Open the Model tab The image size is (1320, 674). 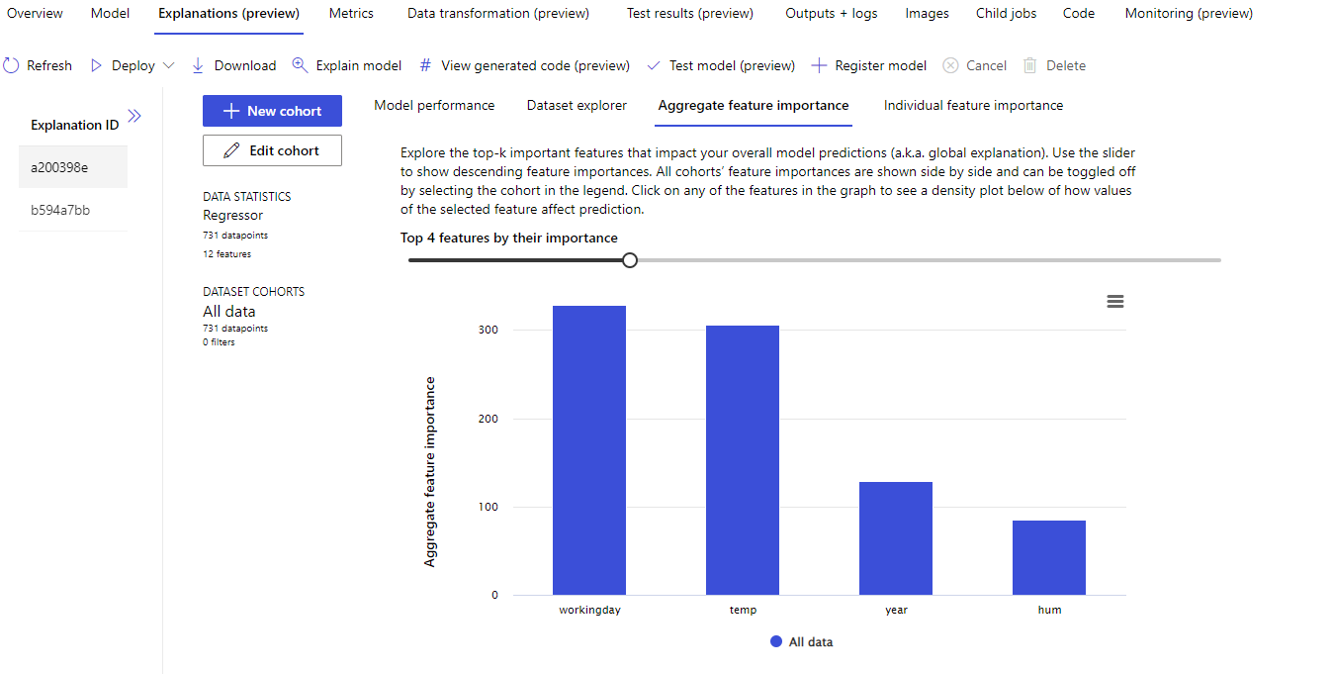110,13
